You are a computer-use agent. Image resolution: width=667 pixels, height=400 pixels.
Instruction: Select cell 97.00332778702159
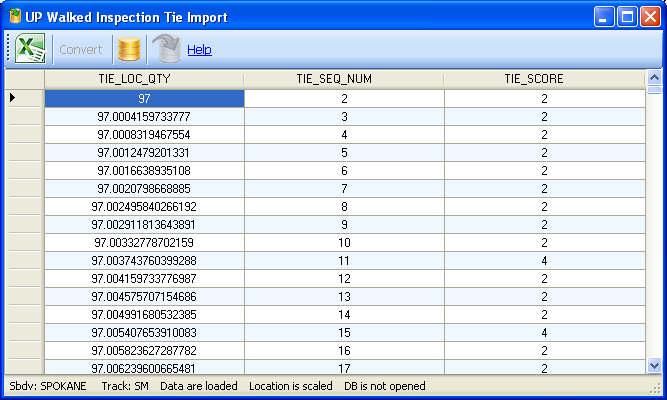click(x=144, y=242)
